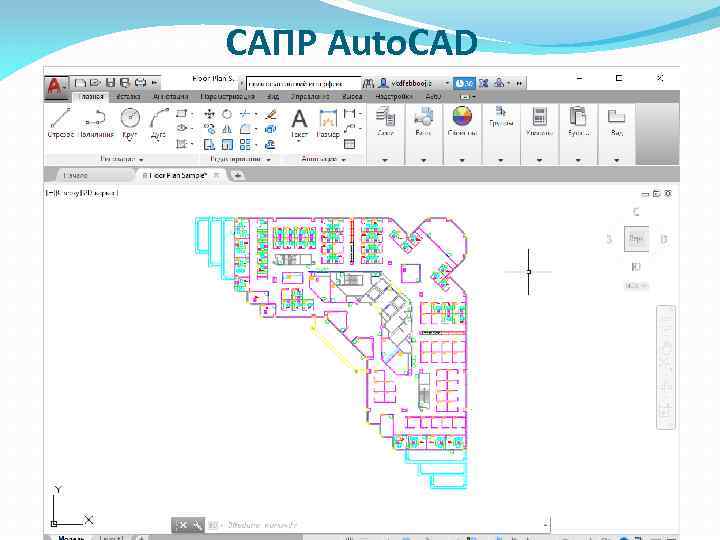Expand the Draw (Рисование) panel
720x540 pixels.
[122, 159]
